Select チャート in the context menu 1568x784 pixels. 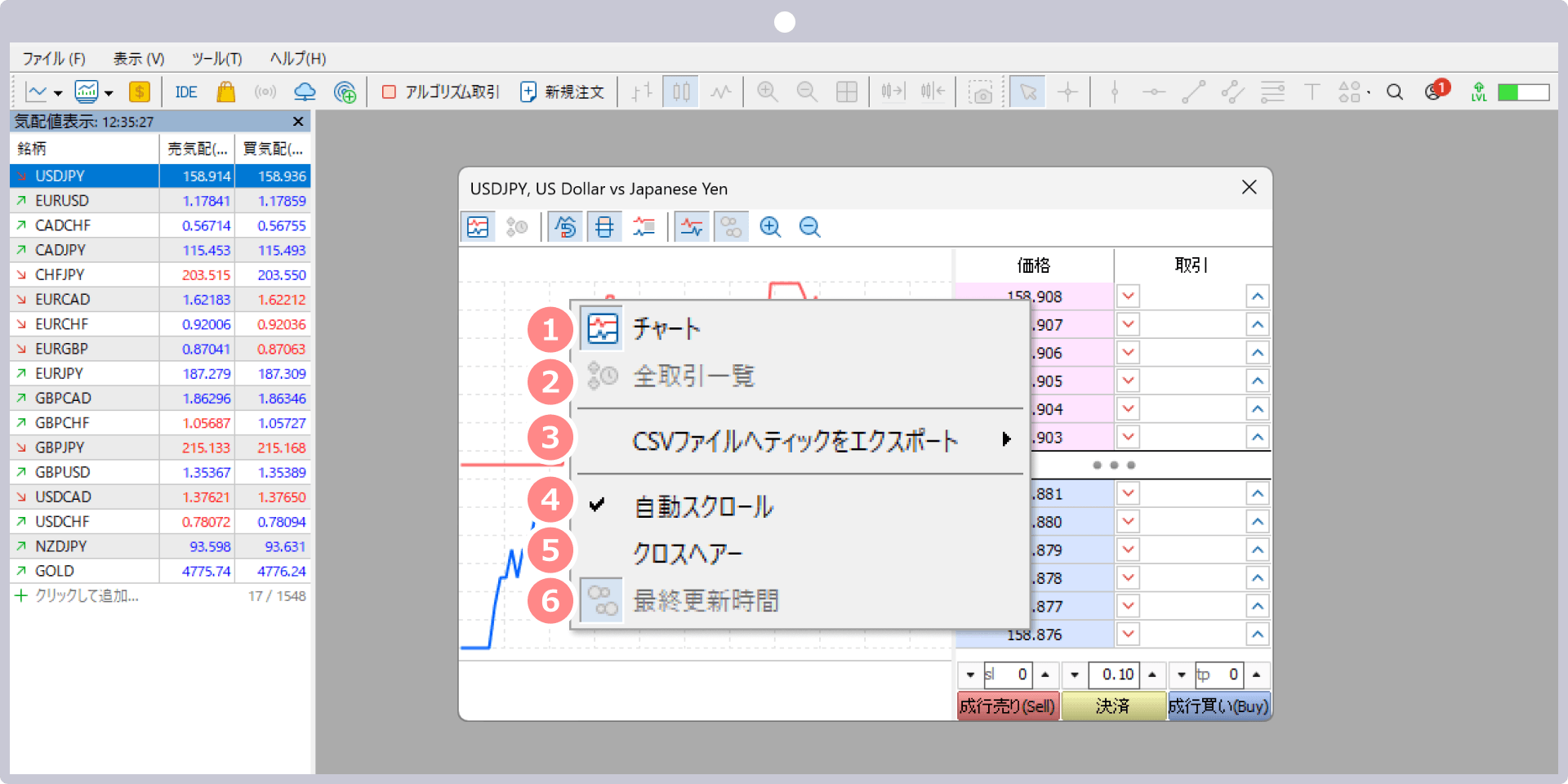tap(666, 328)
